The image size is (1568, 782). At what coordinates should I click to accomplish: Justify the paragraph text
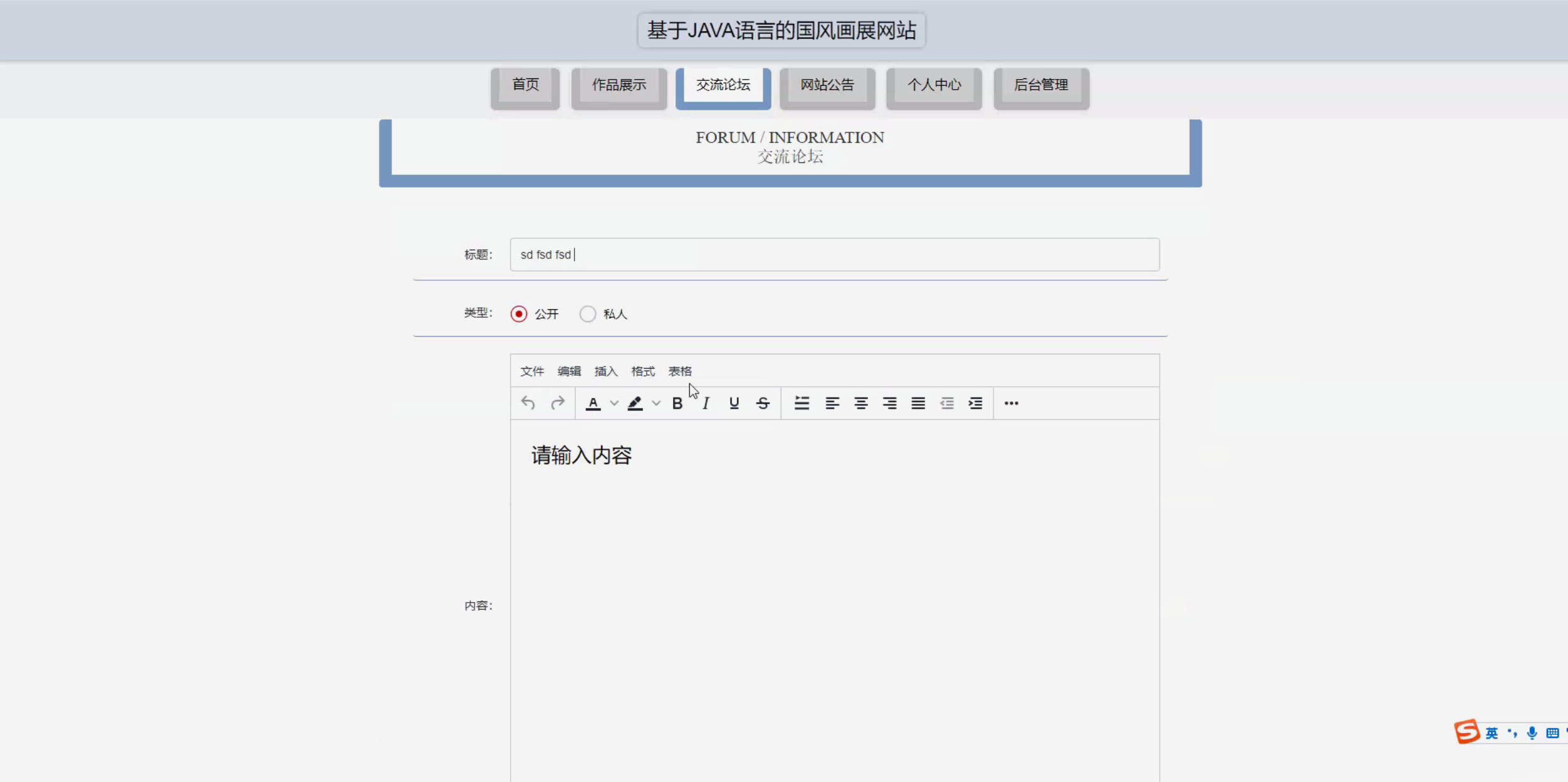click(918, 403)
